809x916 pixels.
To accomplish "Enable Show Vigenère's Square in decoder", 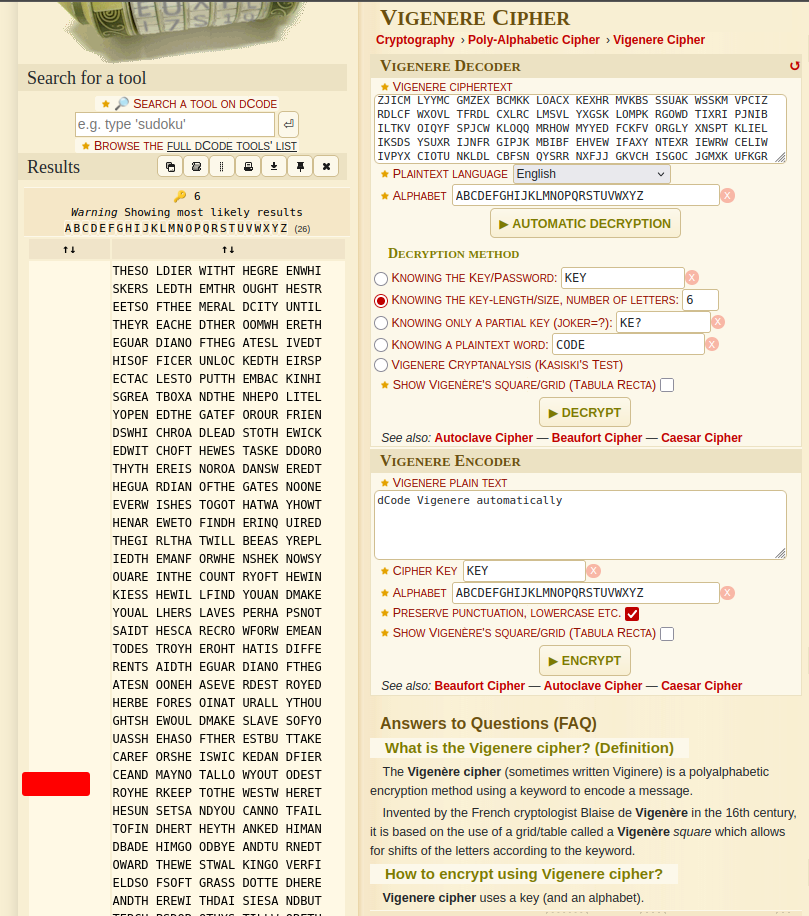I will coord(667,385).
